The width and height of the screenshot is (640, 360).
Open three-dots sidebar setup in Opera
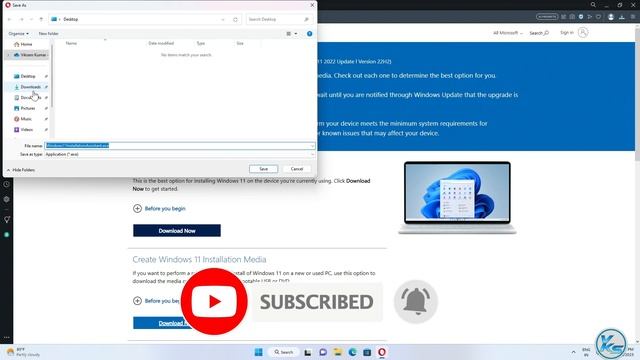[x=7, y=338]
